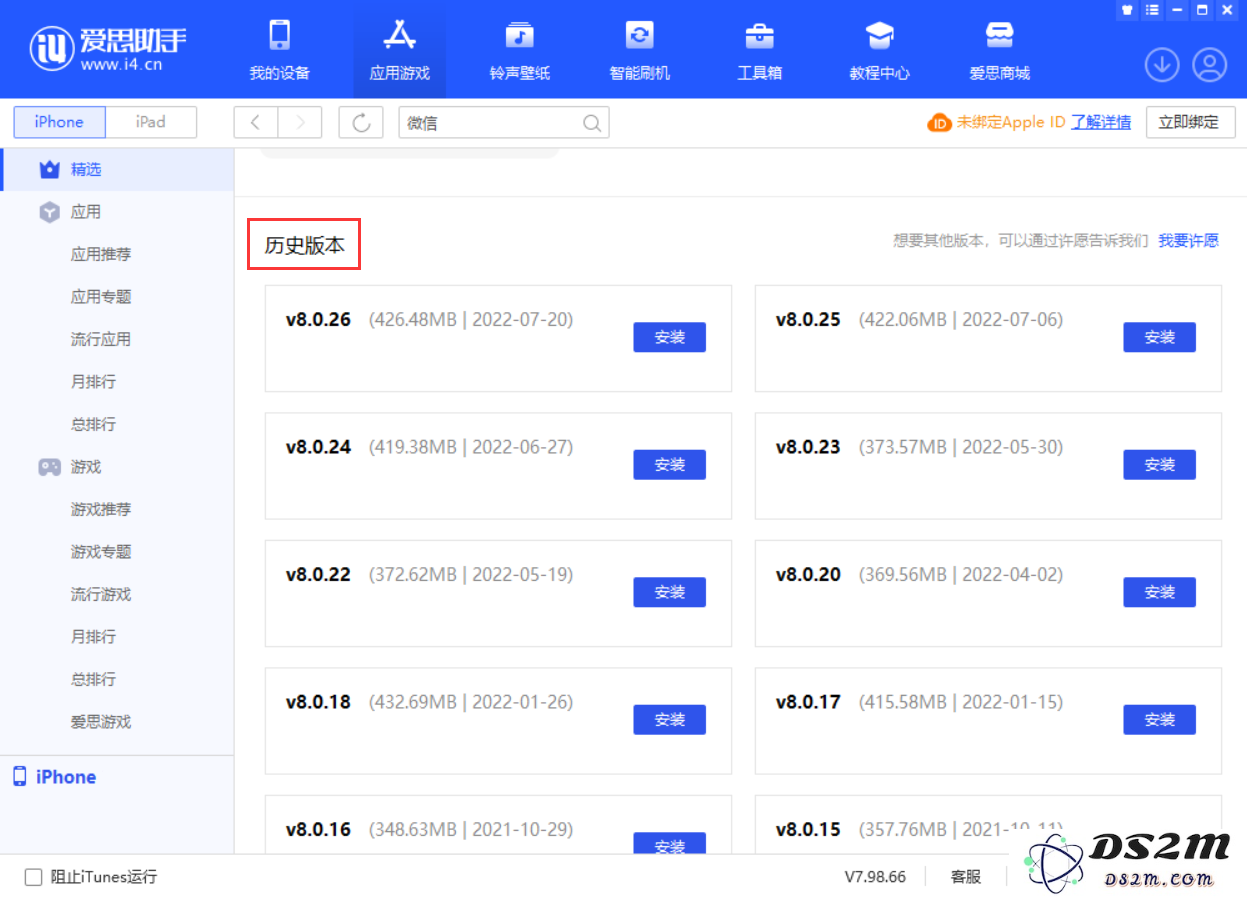Click the 我要许愿 link
This screenshot has width=1247, height=897.
1189,241
